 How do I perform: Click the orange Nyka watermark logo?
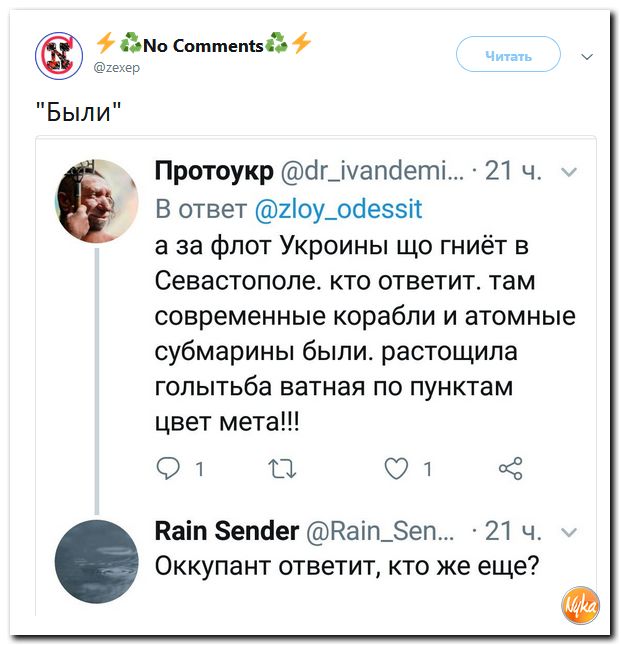tap(581, 605)
